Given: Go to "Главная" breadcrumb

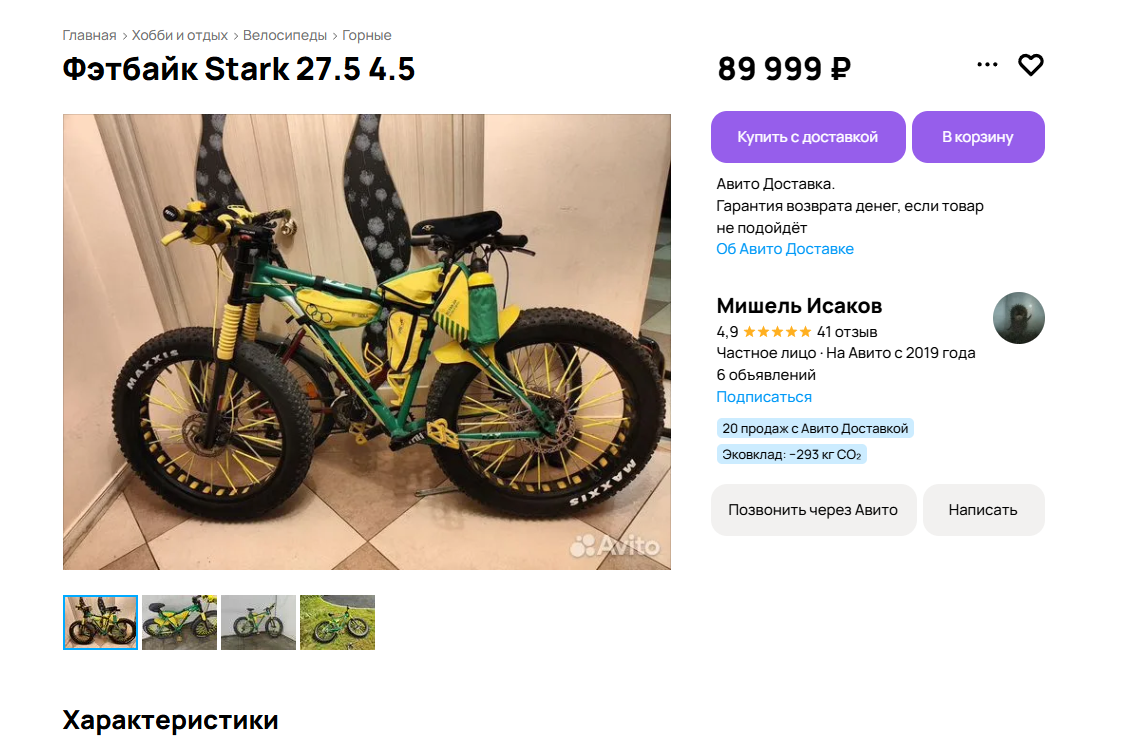Looking at the screenshot, I should pyautogui.click(x=89, y=36).
